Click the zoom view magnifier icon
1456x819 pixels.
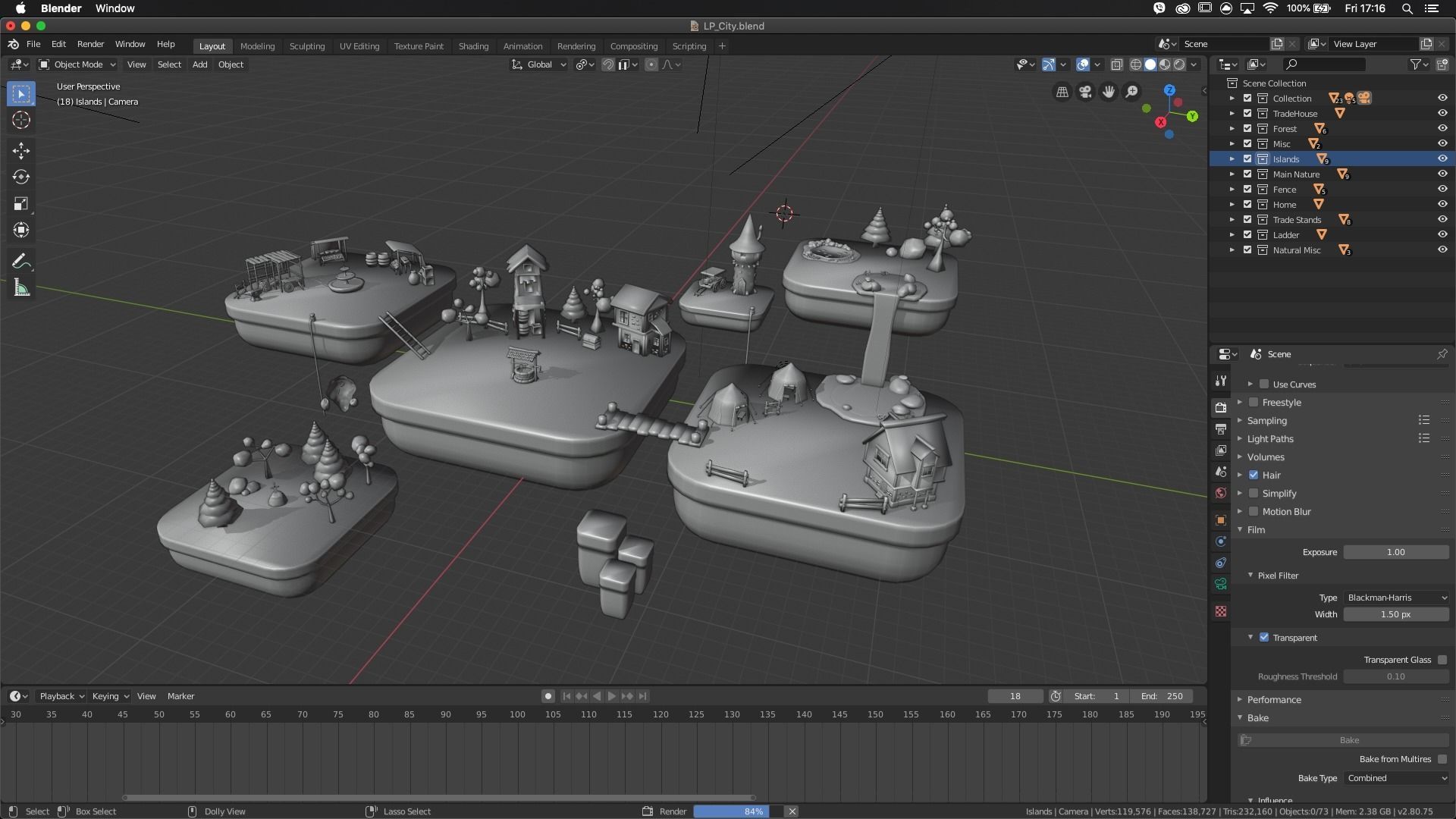pyautogui.click(x=1131, y=92)
